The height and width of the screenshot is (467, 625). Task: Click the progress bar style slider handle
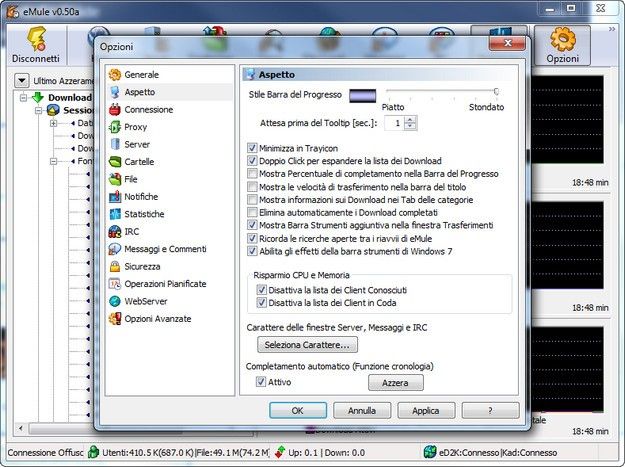coord(496,92)
